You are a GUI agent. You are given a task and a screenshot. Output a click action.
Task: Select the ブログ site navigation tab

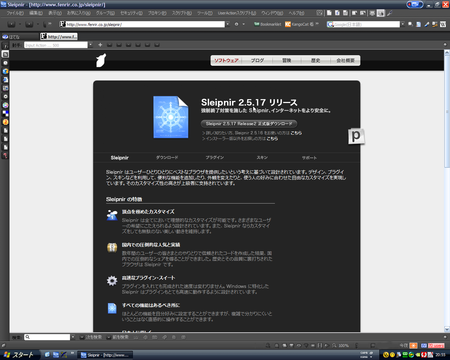[x=257, y=60]
